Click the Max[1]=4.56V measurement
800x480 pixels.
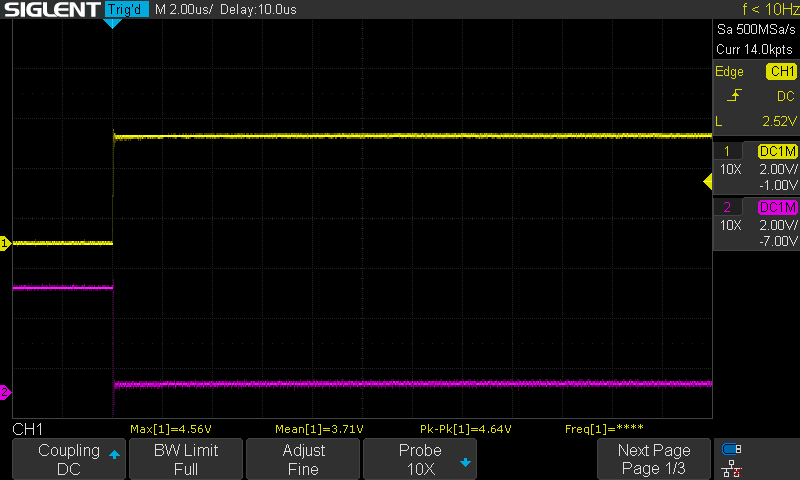click(x=170, y=429)
